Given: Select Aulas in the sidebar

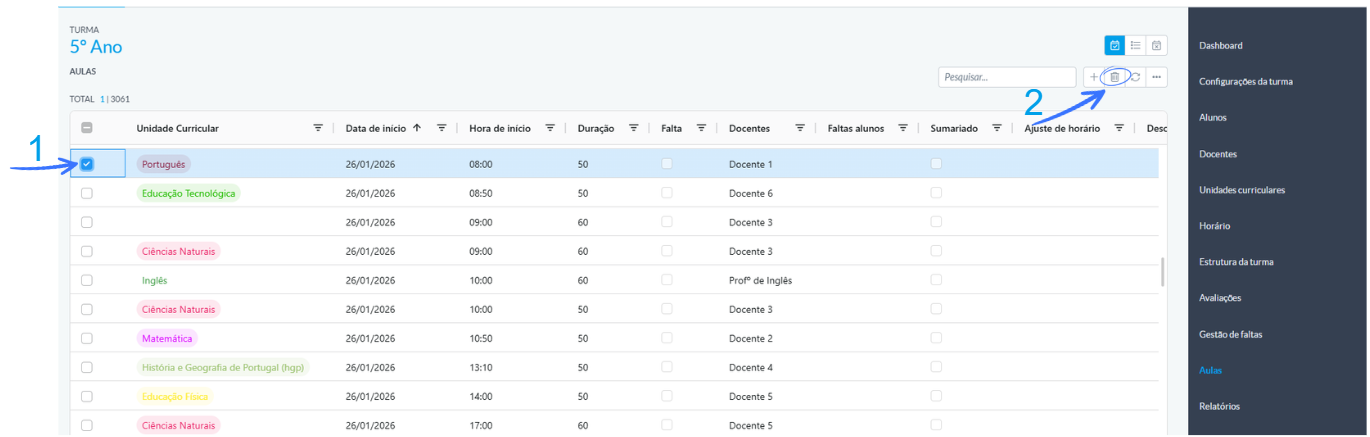Looking at the screenshot, I should click(x=1210, y=370).
